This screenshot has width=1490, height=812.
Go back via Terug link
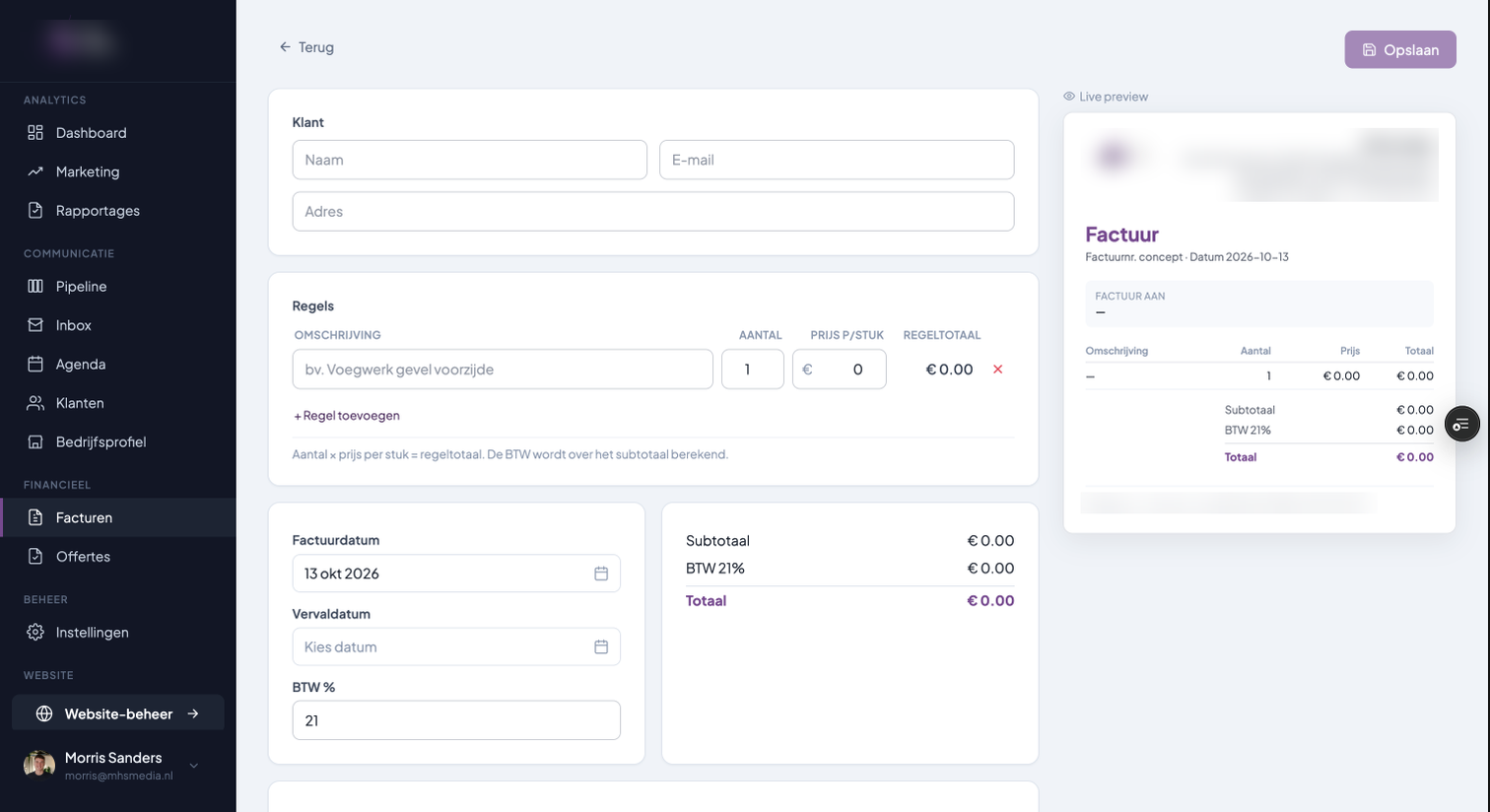tap(306, 47)
